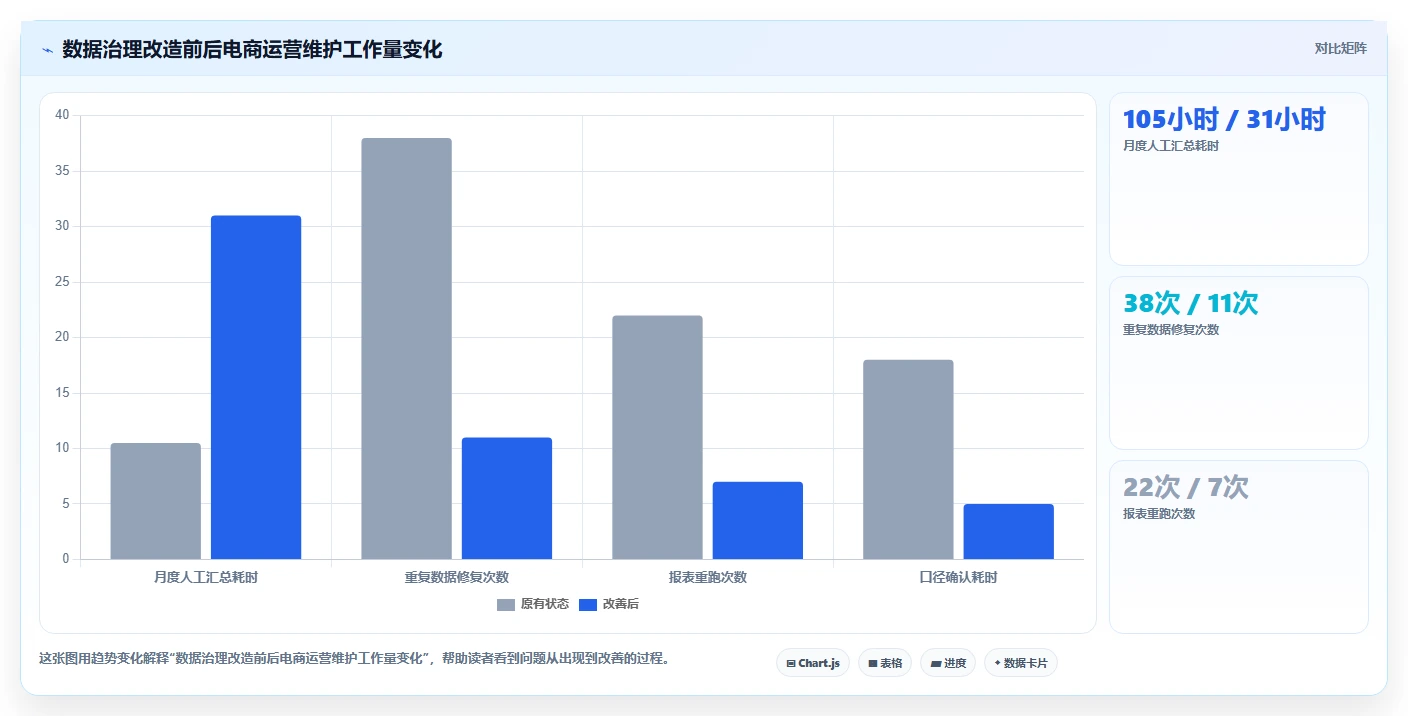Click the x-axis label 口径确认耗时
Image resolution: width=1408 pixels, height=716 pixels.
click(x=958, y=577)
